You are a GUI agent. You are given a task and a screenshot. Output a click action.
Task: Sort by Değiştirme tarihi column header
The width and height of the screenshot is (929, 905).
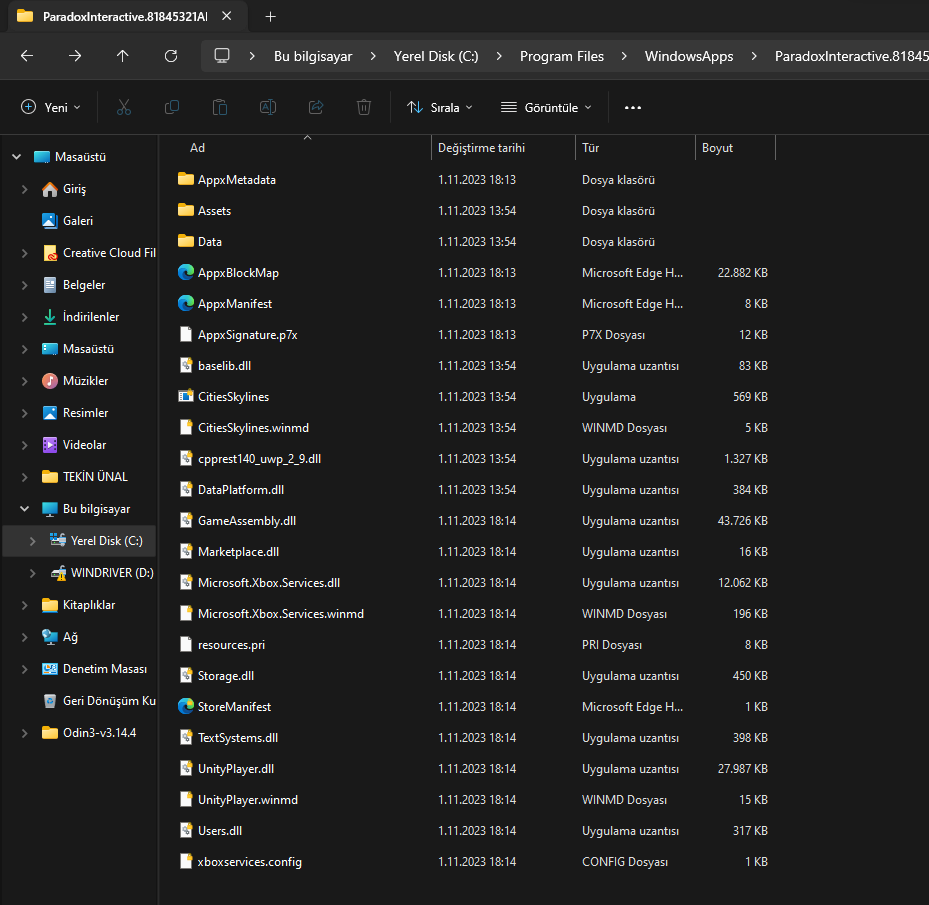coord(481,148)
